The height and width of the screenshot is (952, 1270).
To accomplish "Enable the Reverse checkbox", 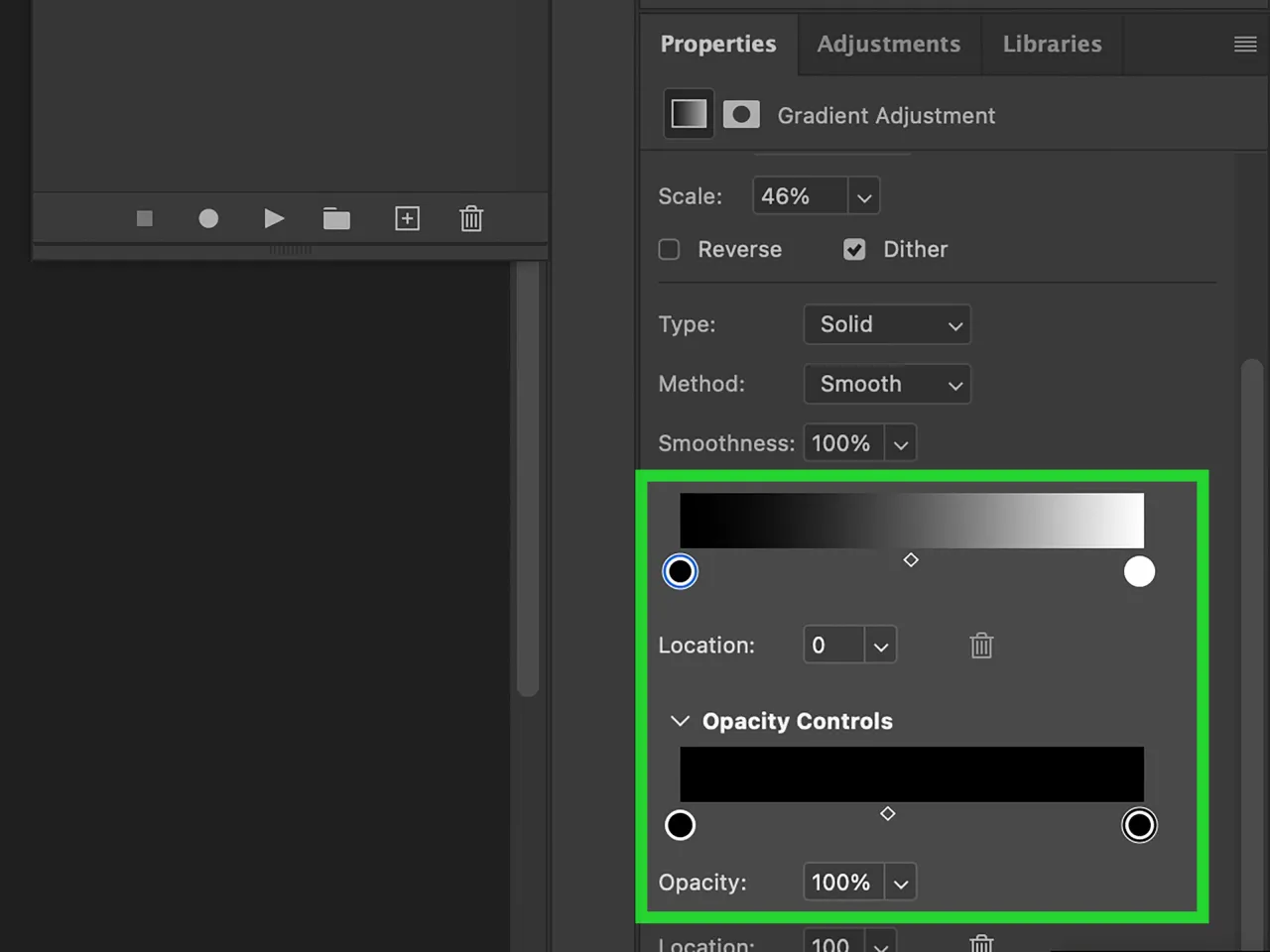I will (670, 249).
